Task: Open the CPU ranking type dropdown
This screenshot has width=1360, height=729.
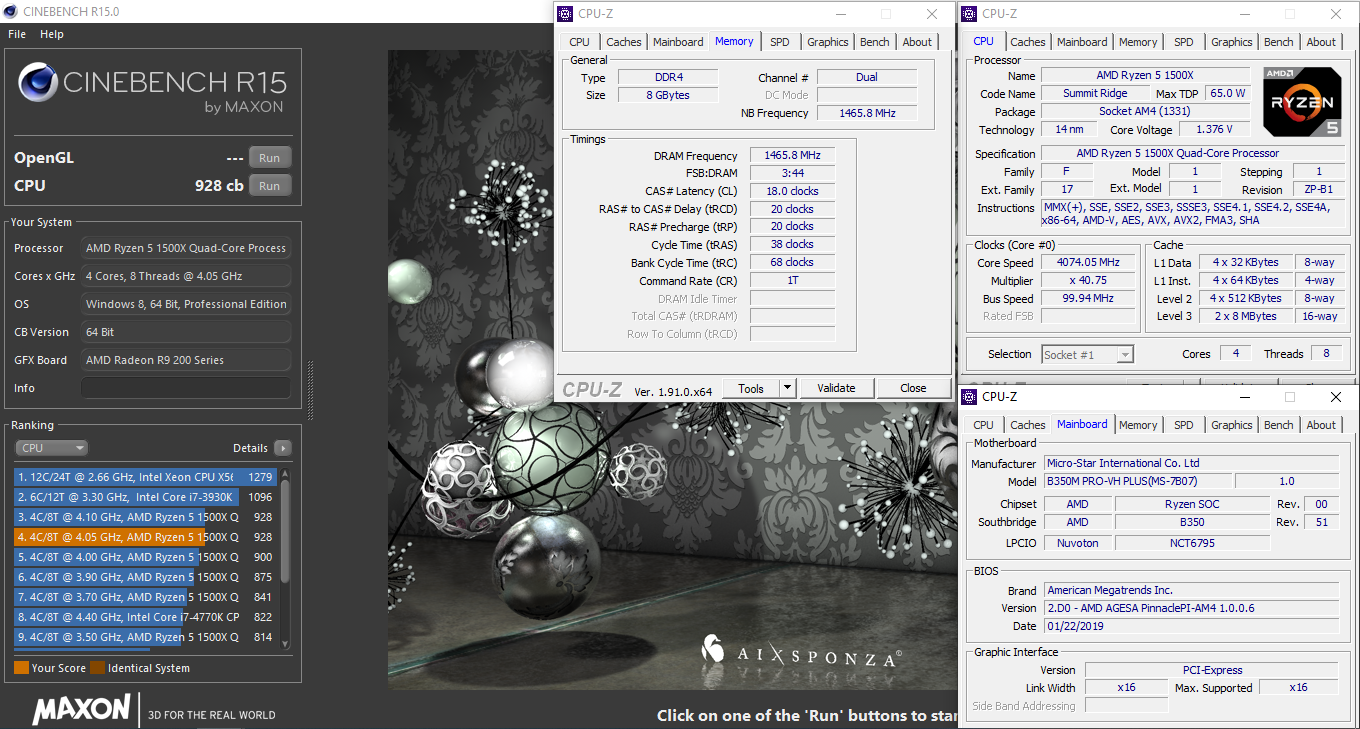Action: tap(52, 448)
